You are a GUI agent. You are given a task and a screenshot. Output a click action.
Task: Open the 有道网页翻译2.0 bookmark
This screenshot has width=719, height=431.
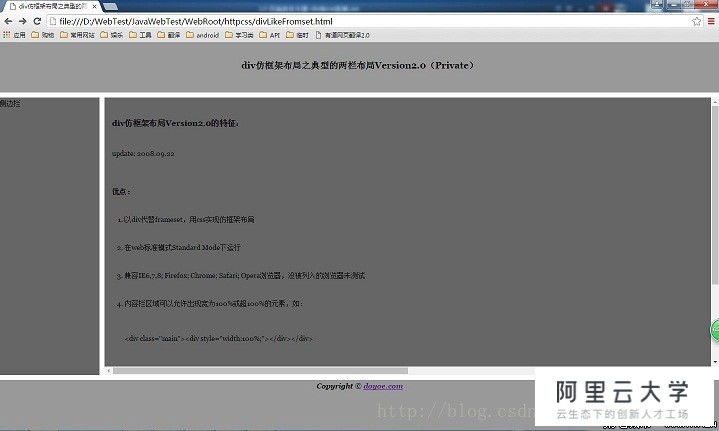pos(343,35)
